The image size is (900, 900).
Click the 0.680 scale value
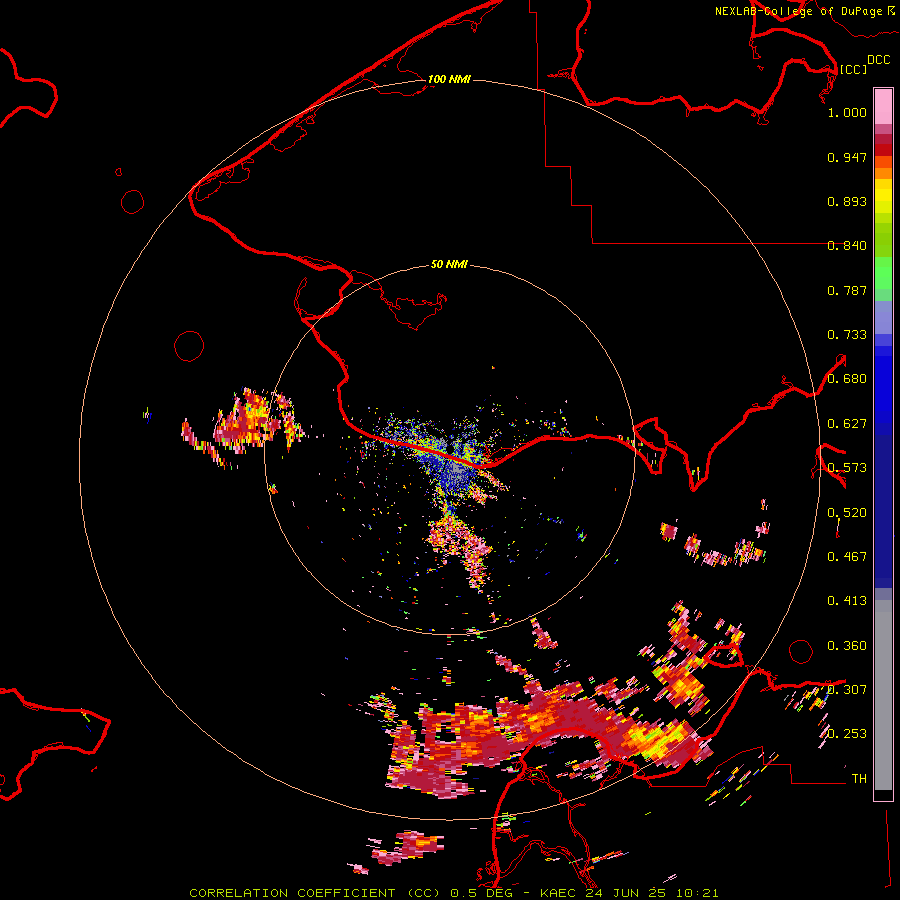847,379
